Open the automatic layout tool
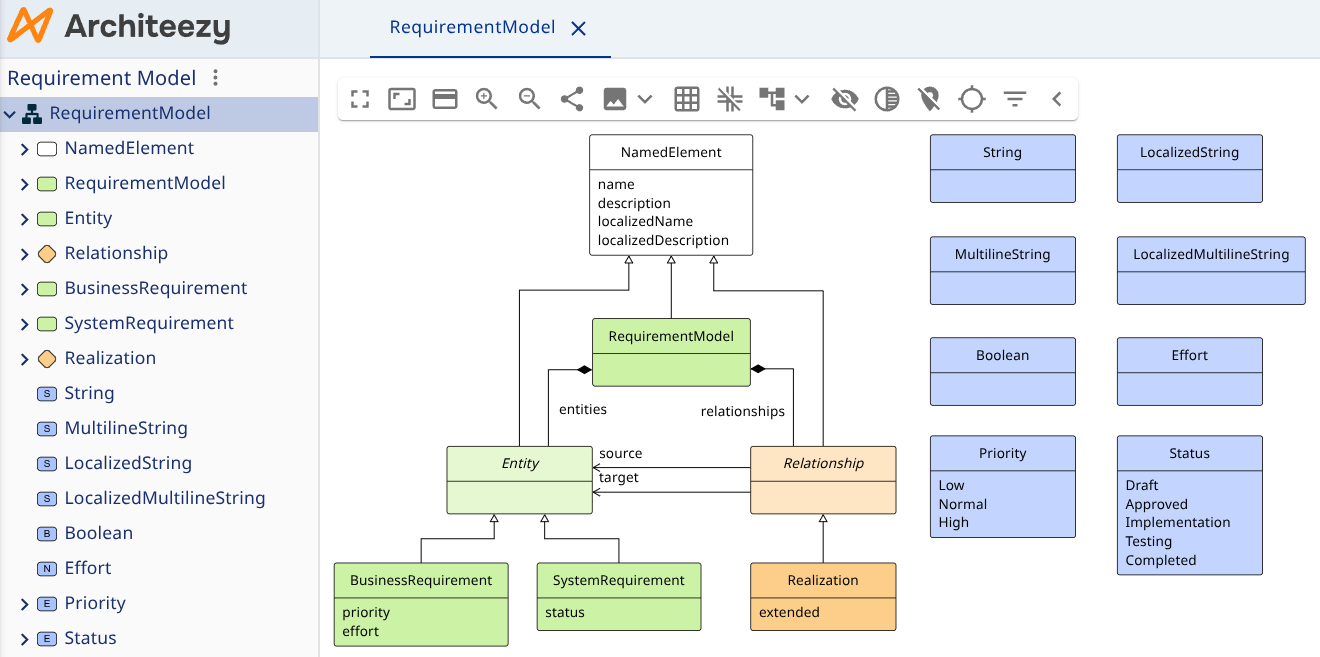This screenshot has height=657, width=1320. point(772,98)
